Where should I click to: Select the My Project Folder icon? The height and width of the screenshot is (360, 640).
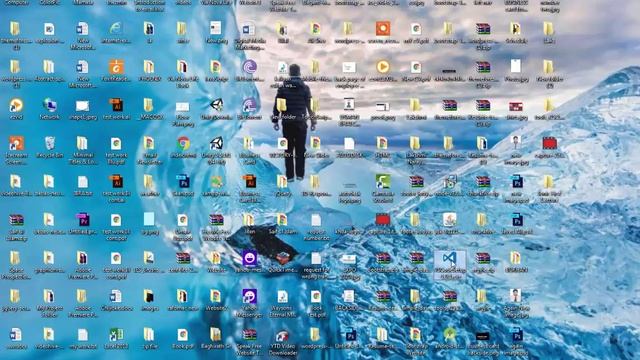[49, 296]
